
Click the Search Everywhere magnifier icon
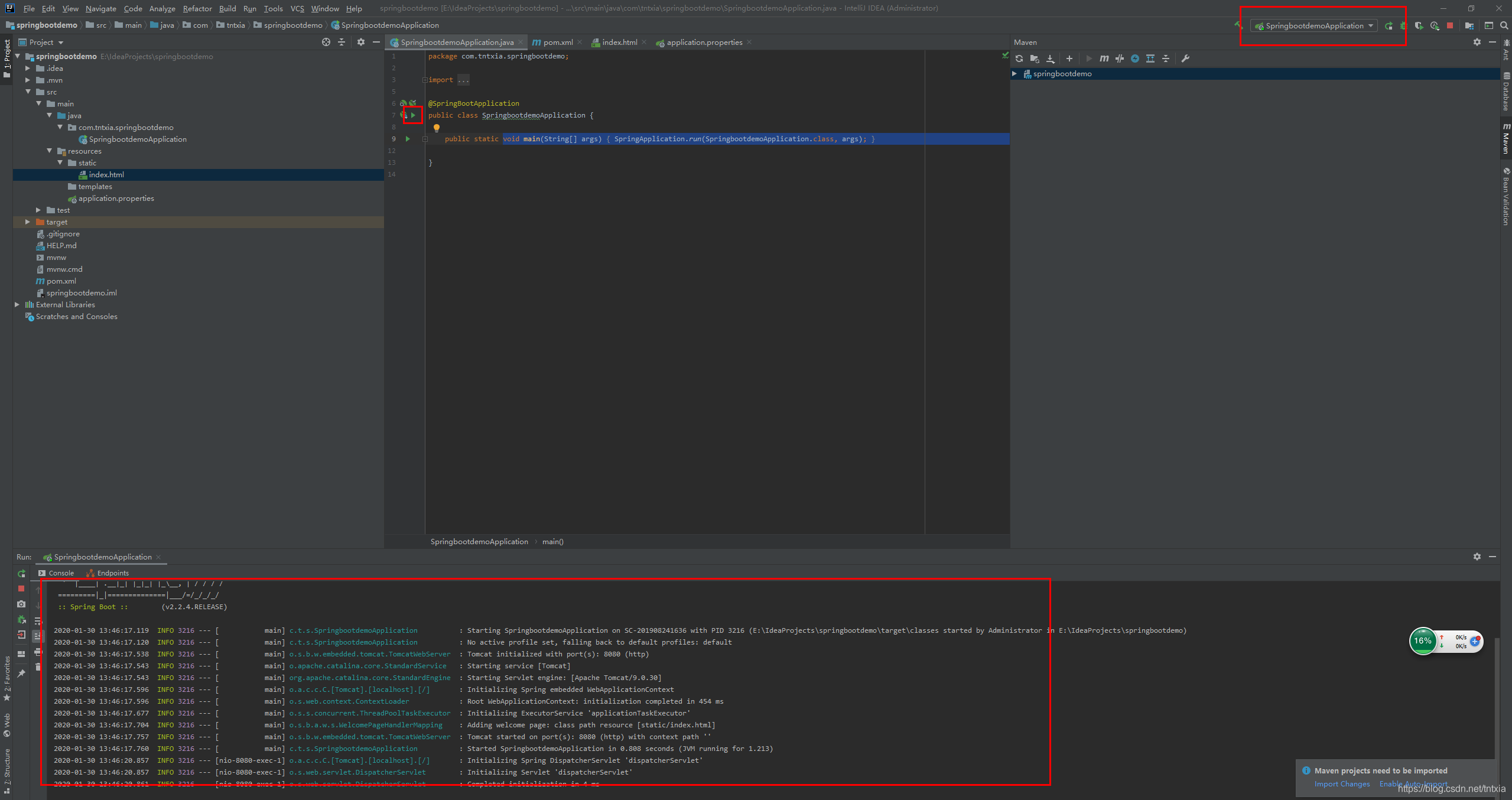tap(1504, 25)
